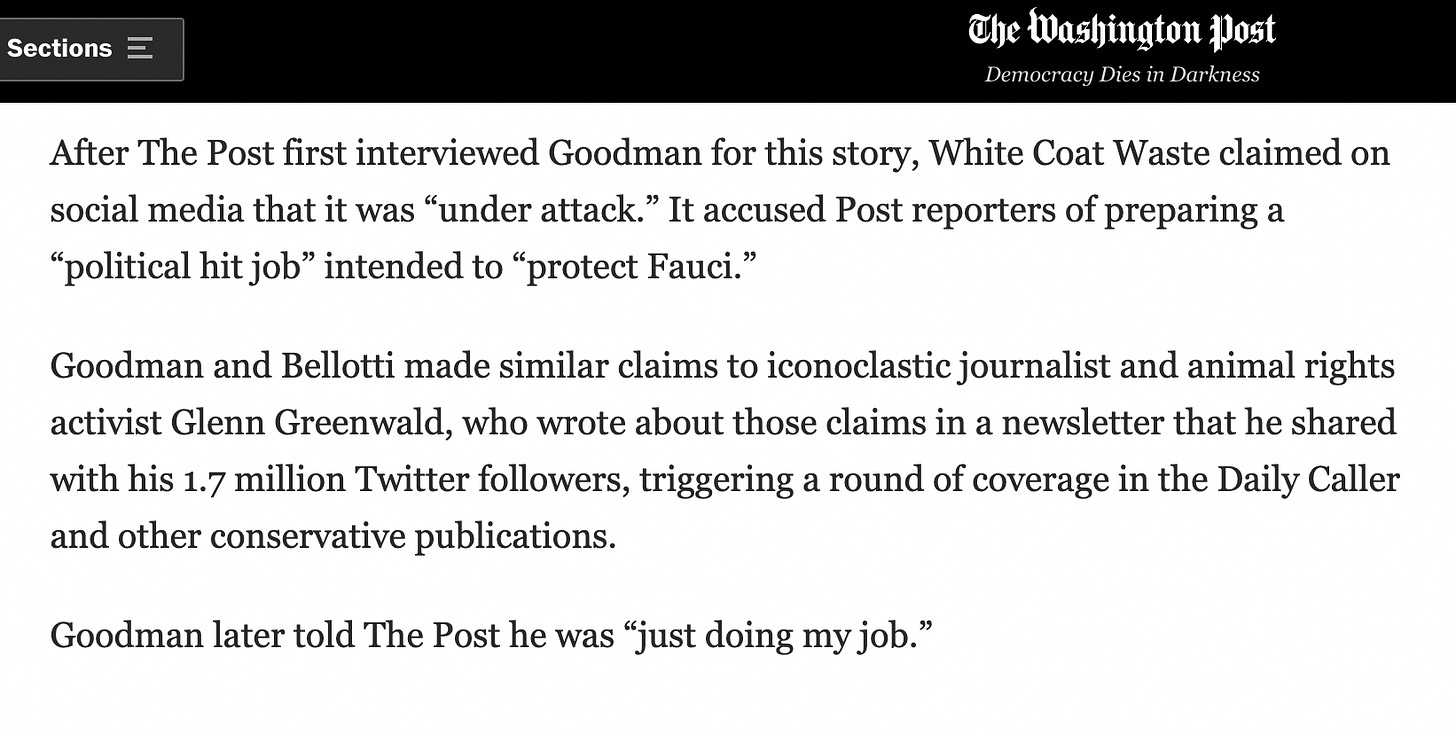Click the hamburger lines icon beside Sections
The width and height of the screenshot is (1456, 734).
[140, 49]
